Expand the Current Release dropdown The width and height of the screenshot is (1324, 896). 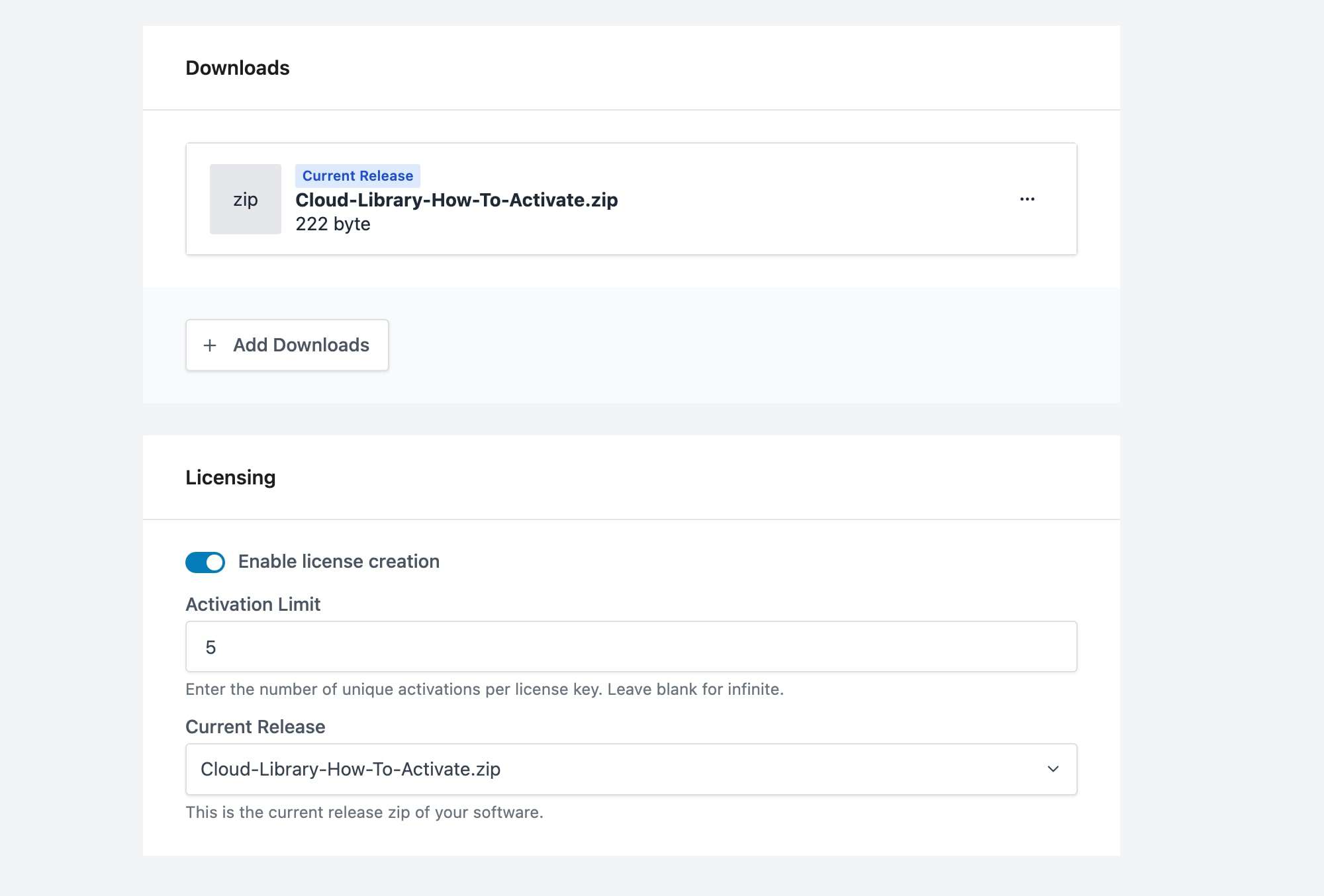click(632, 770)
